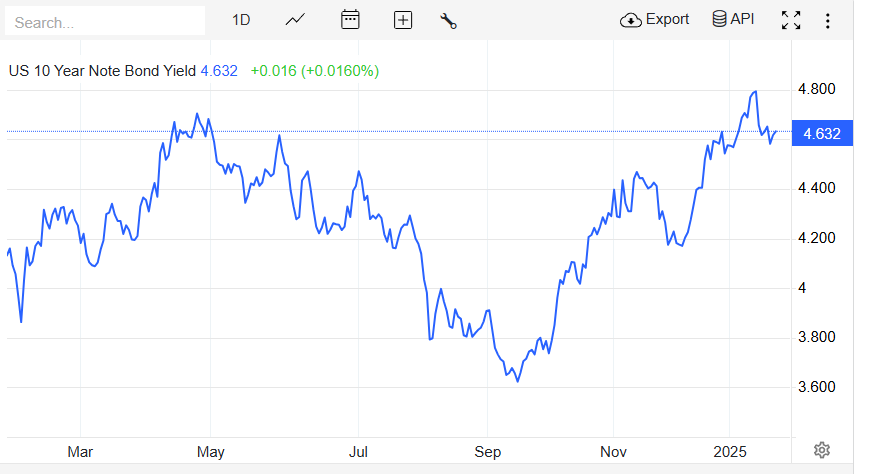Open the chart type line icon
The image size is (876, 474).
tap(295, 20)
